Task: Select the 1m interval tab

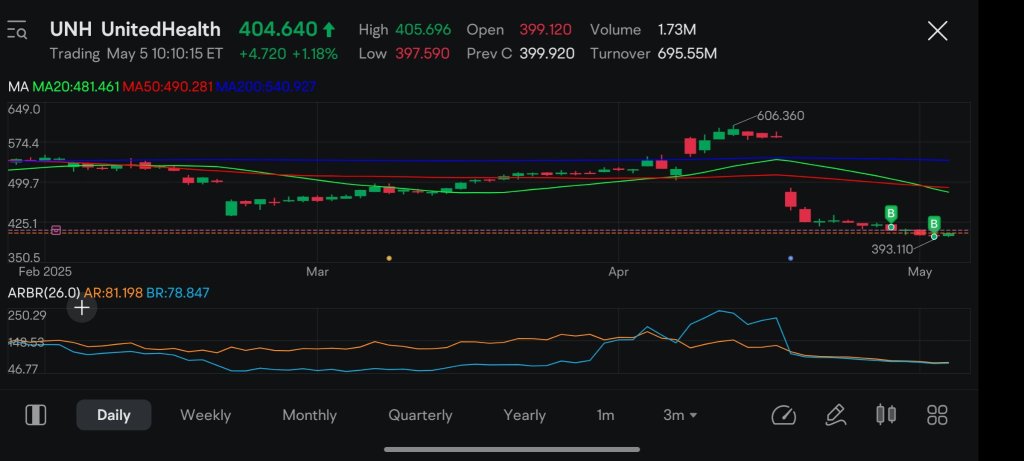Action: coord(605,415)
